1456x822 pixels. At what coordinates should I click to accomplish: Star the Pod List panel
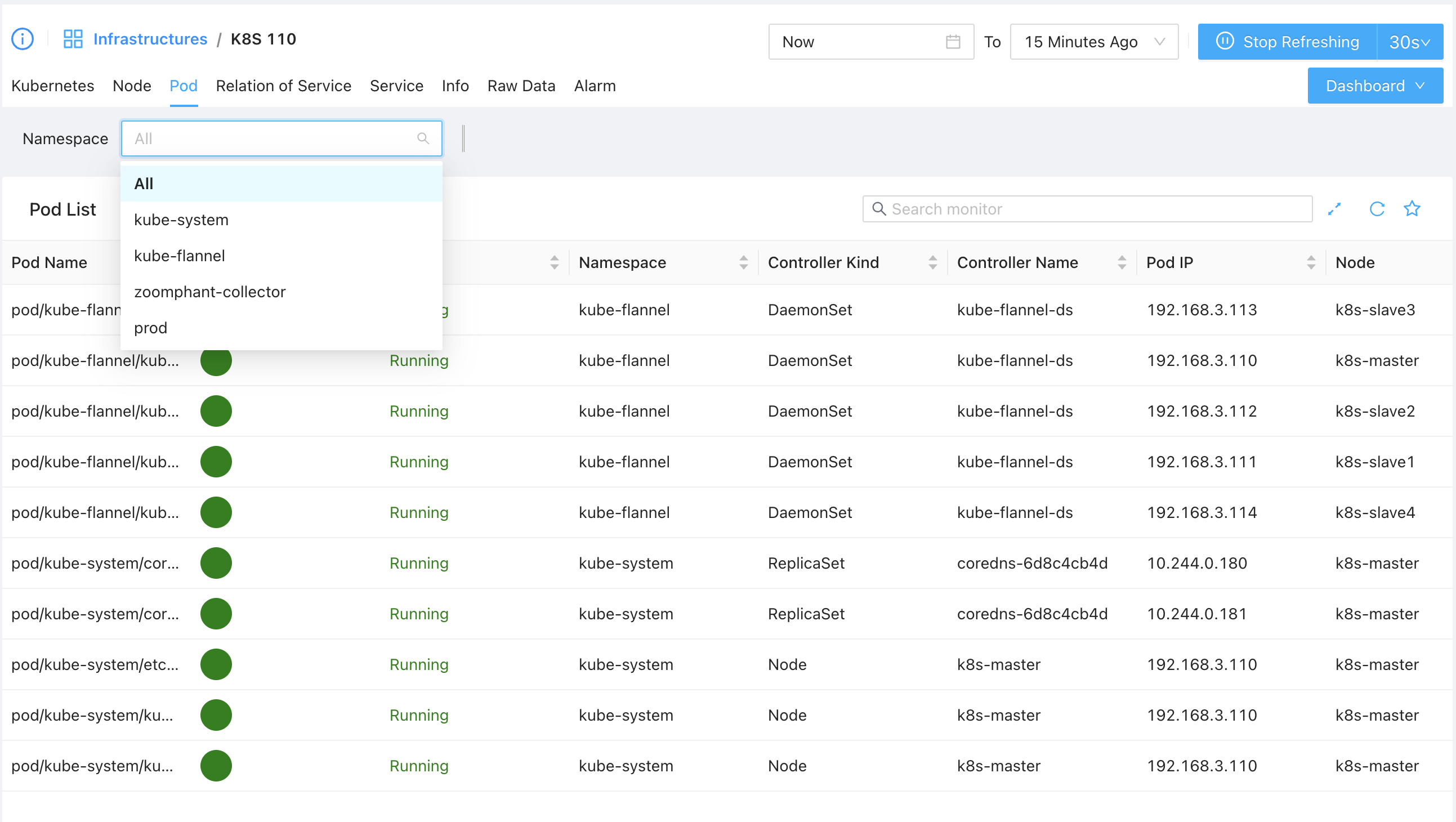[x=1412, y=209]
